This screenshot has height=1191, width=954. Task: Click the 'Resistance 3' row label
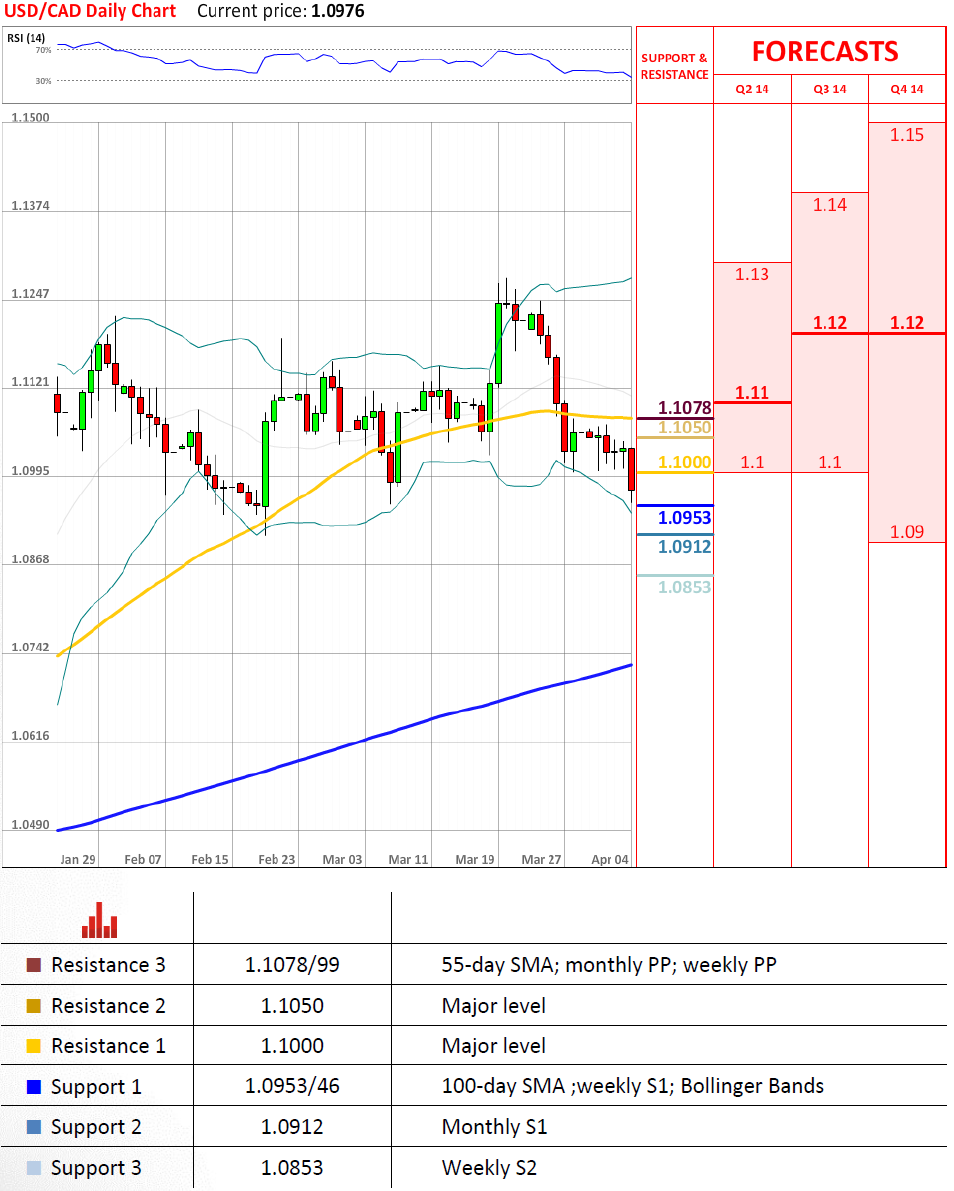pos(108,965)
